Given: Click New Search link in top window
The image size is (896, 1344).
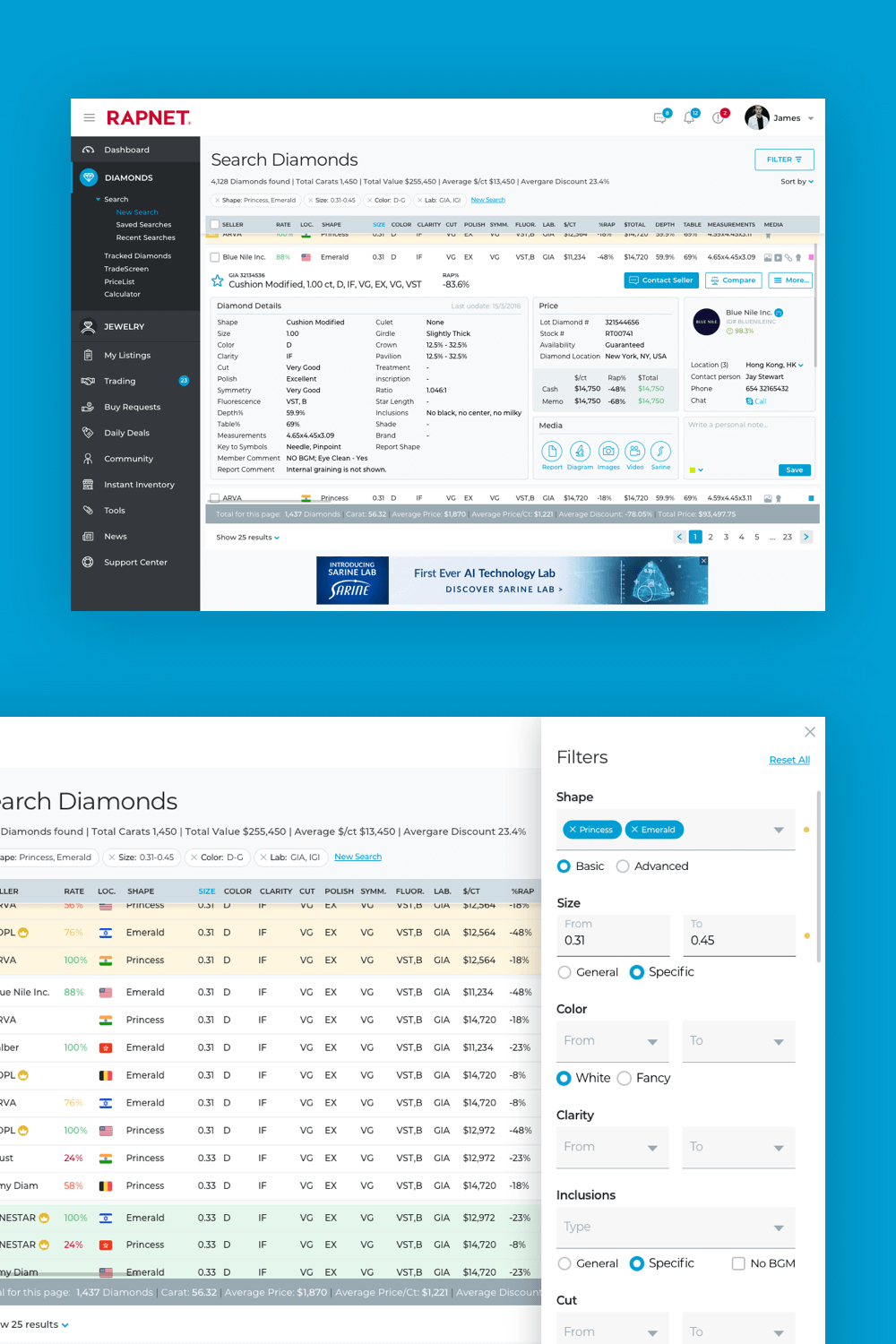Looking at the screenshot, I should point(488,200).
